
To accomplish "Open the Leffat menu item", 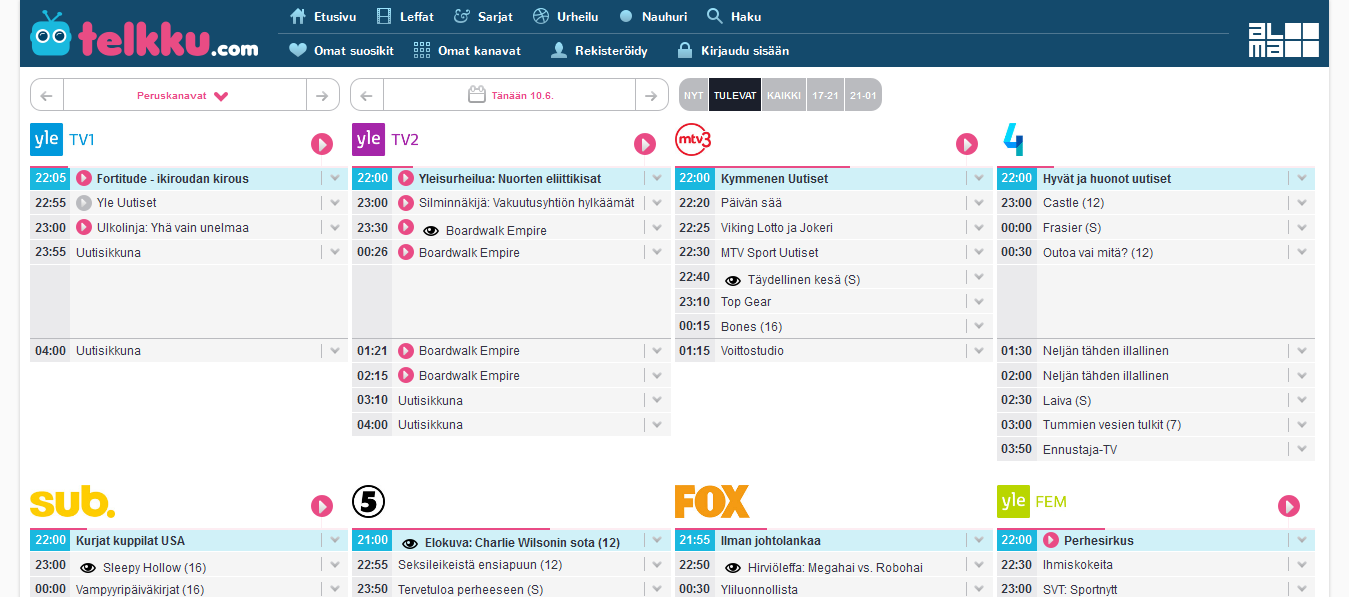I will click(x=405, y=16).
